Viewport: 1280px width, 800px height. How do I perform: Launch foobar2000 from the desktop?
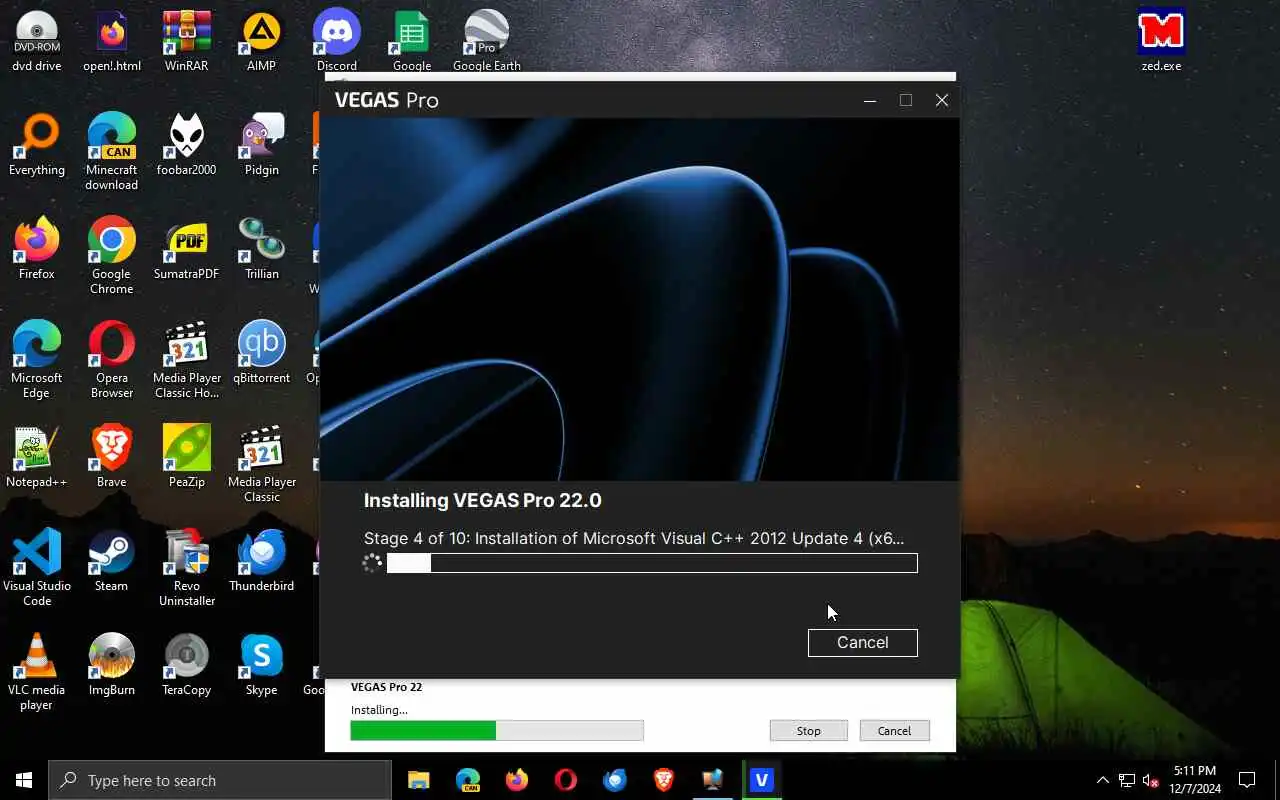coord(187,145)
